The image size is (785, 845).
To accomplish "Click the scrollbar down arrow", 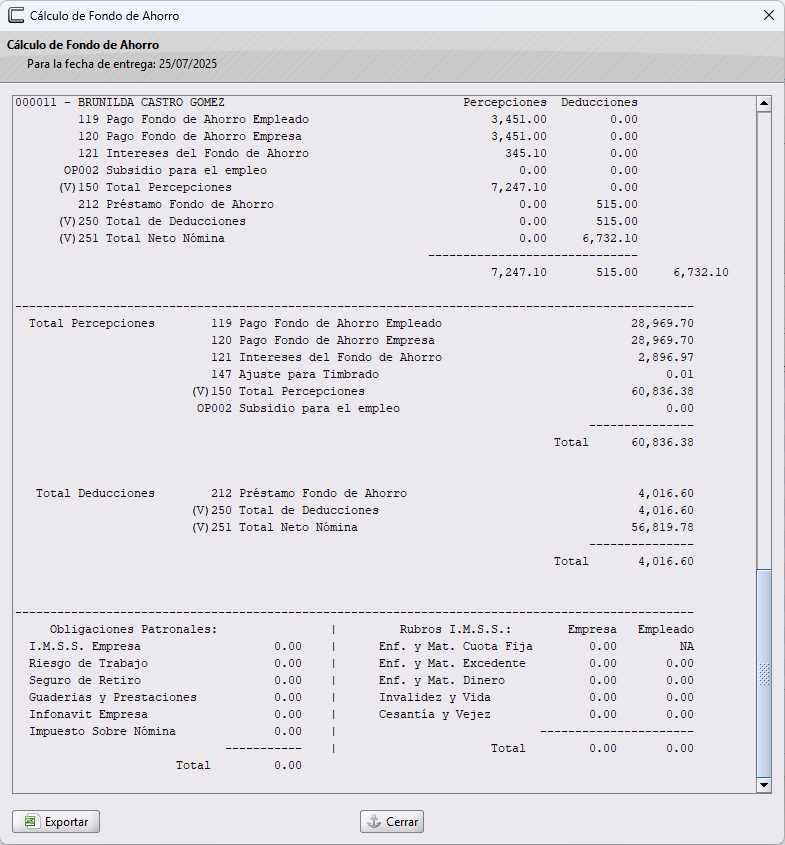I will [x=764, y=785].
